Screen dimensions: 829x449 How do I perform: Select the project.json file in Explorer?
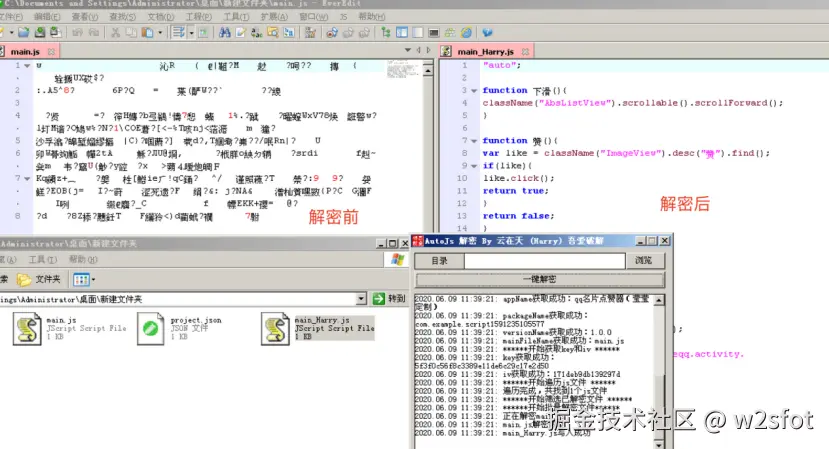(179, 328)
